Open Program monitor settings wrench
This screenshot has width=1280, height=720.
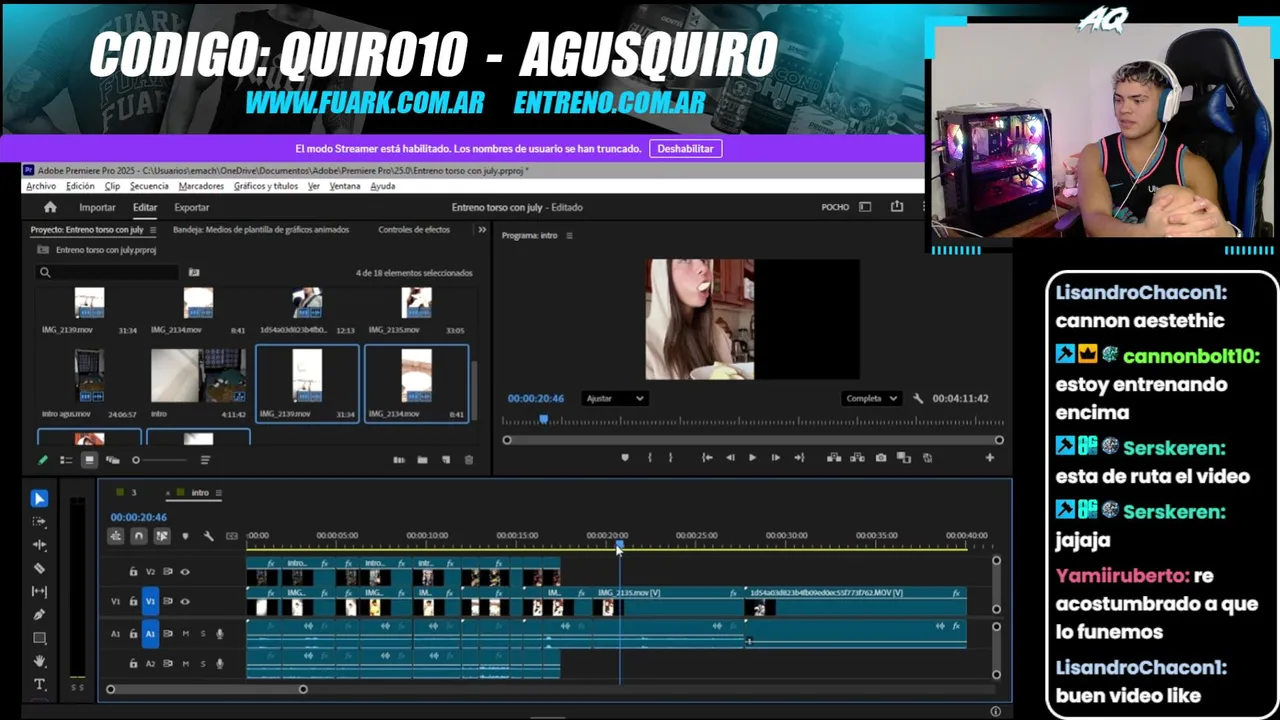click(918, 398)
